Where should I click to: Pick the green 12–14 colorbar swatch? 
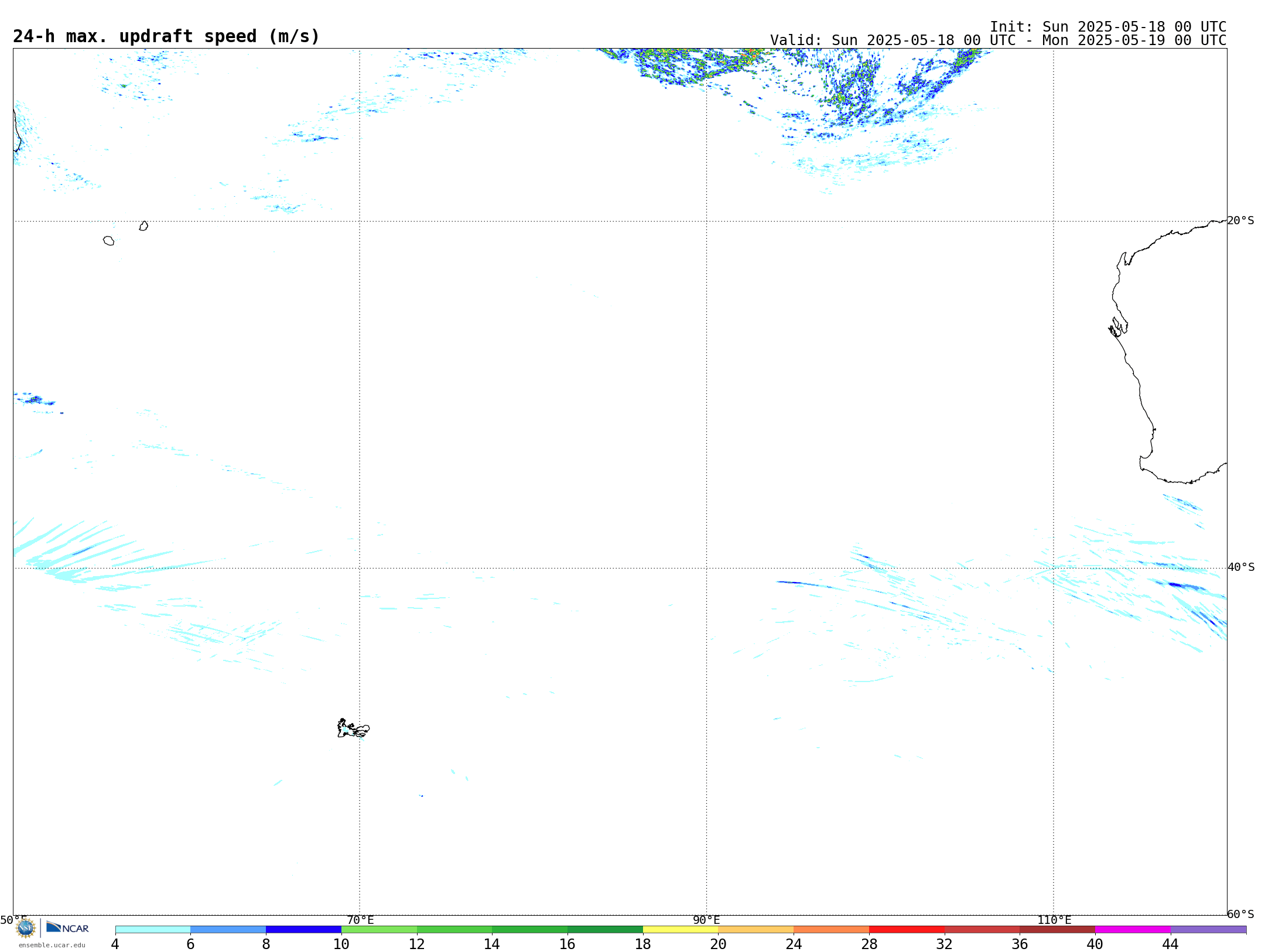click(454, 930)
